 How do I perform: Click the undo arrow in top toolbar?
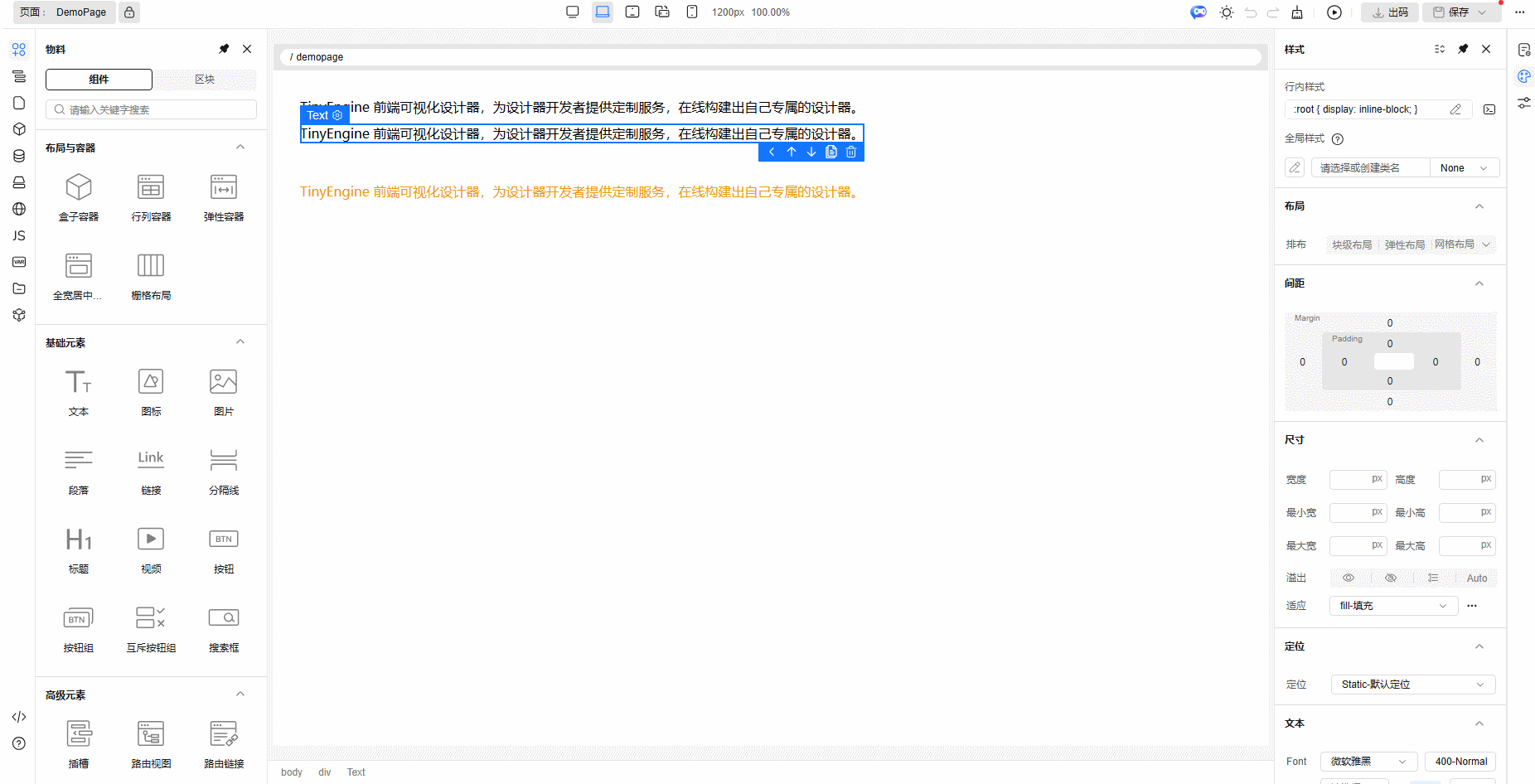[x=1251, y=12]
